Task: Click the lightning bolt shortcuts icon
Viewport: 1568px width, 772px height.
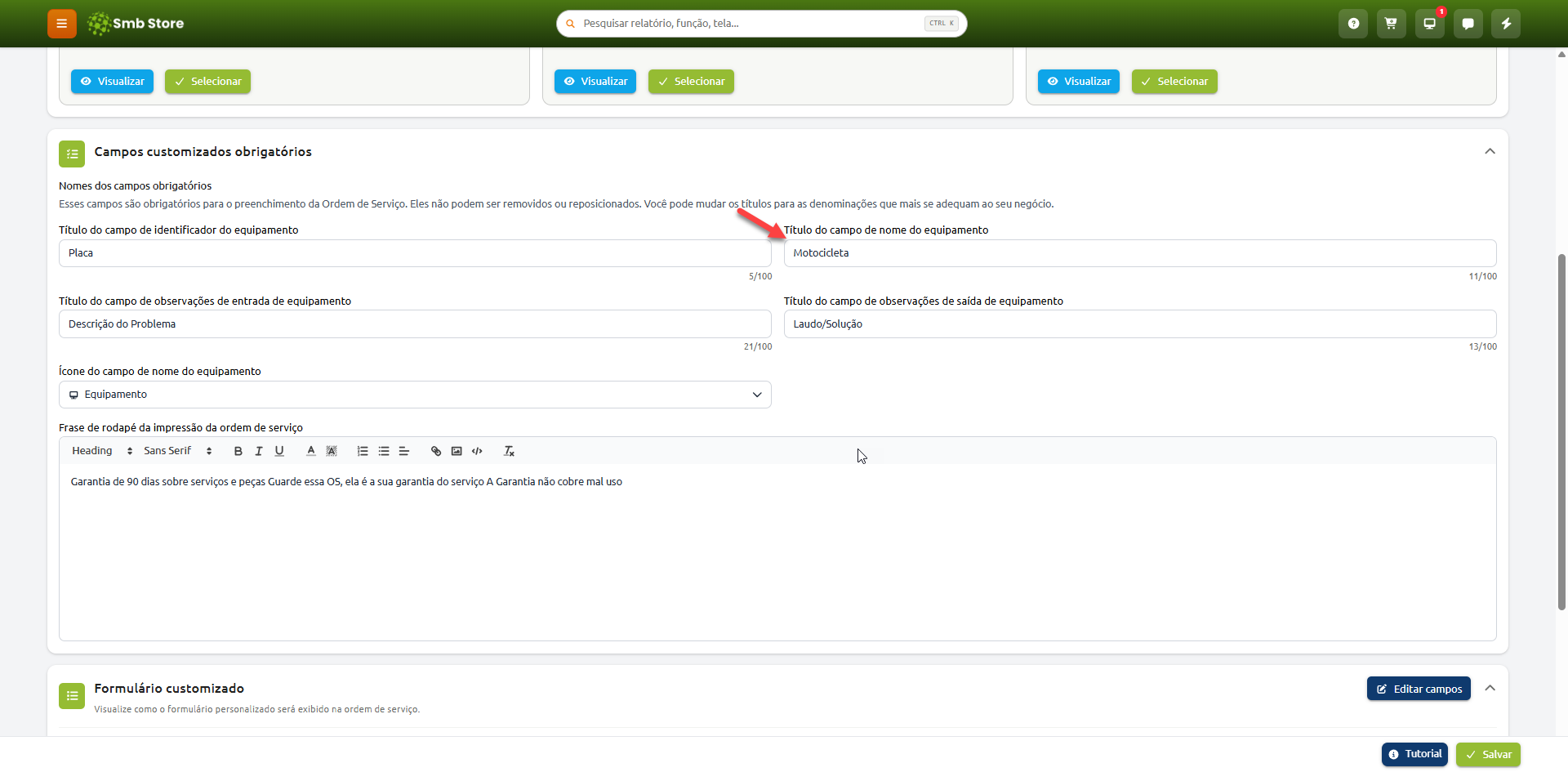Action: pyautogui.click(x=1506, y=24)
